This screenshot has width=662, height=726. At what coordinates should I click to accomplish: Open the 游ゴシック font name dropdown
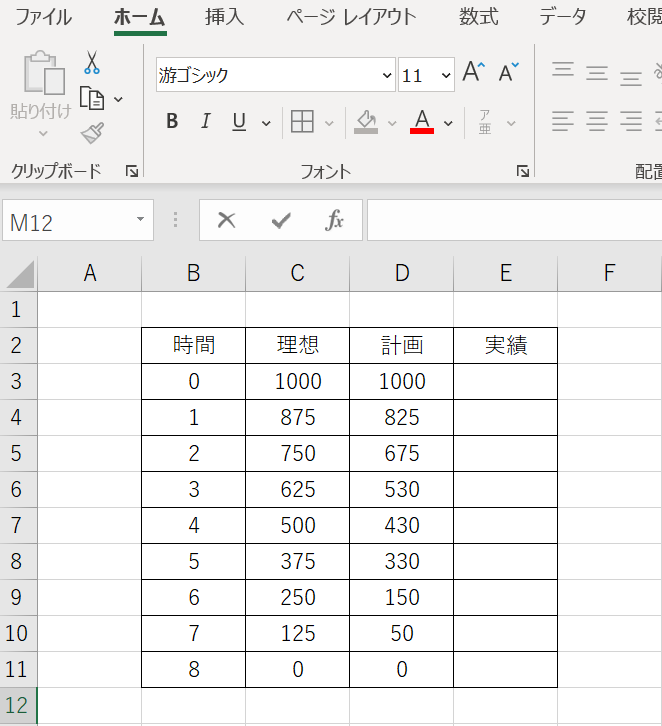[x=387, y=75]
